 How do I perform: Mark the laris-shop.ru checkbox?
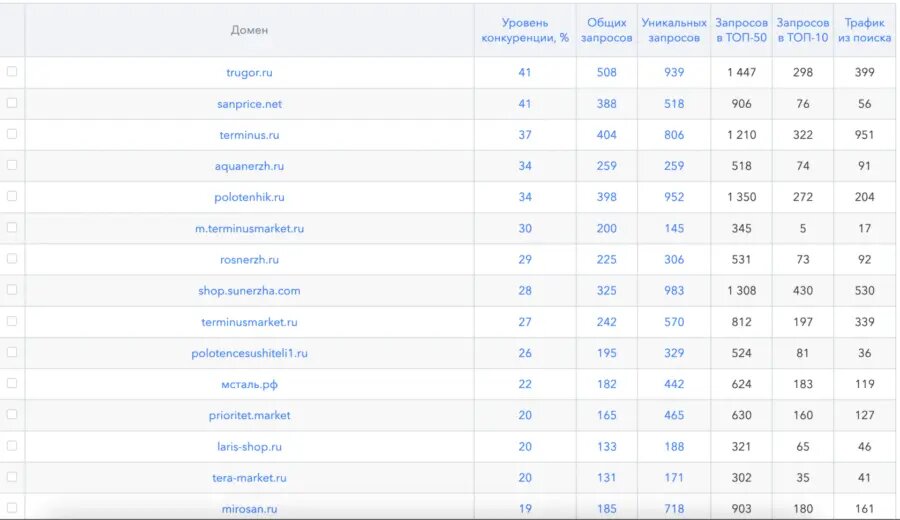[x=11, y=445]
